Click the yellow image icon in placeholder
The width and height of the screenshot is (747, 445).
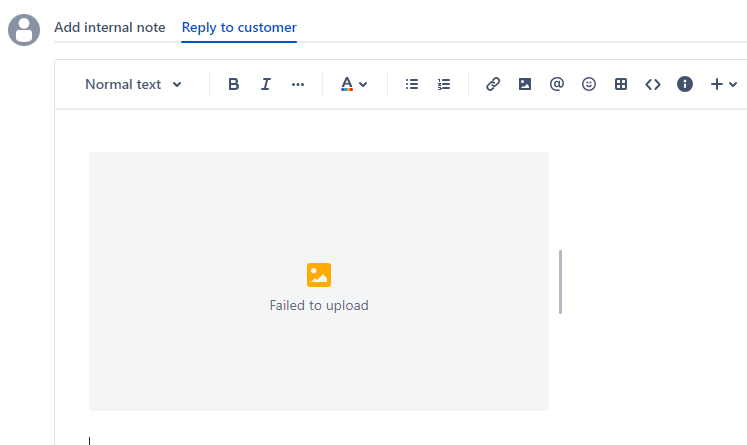pyautogui.click(x=319, y=275)
